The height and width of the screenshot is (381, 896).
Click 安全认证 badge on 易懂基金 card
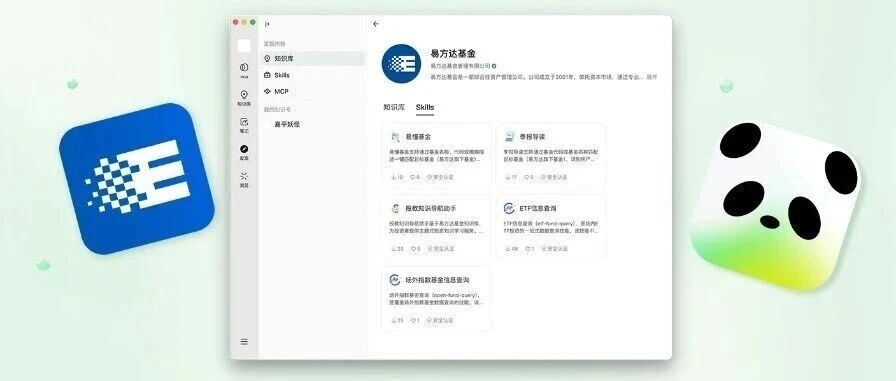(x=440, y=177)
